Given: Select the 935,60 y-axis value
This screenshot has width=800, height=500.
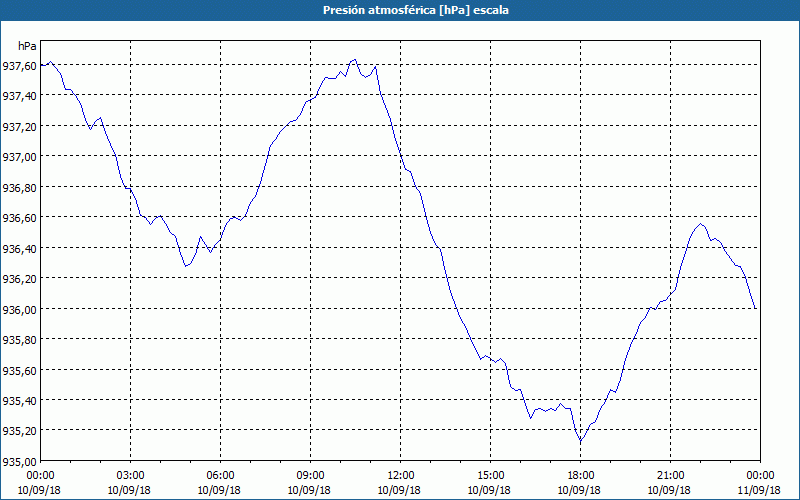Looking at the screenshot, I should click(19, 370).
